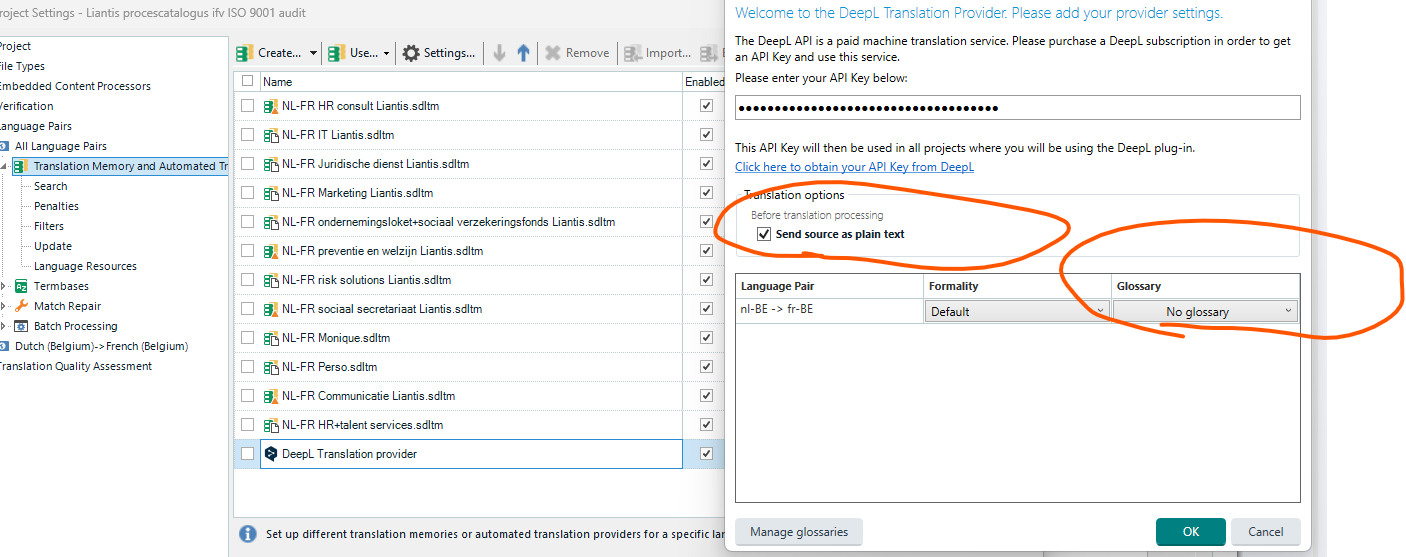Expand the Create dropdown arrow
Screen dimensions: 1406x557
point(313,53)
